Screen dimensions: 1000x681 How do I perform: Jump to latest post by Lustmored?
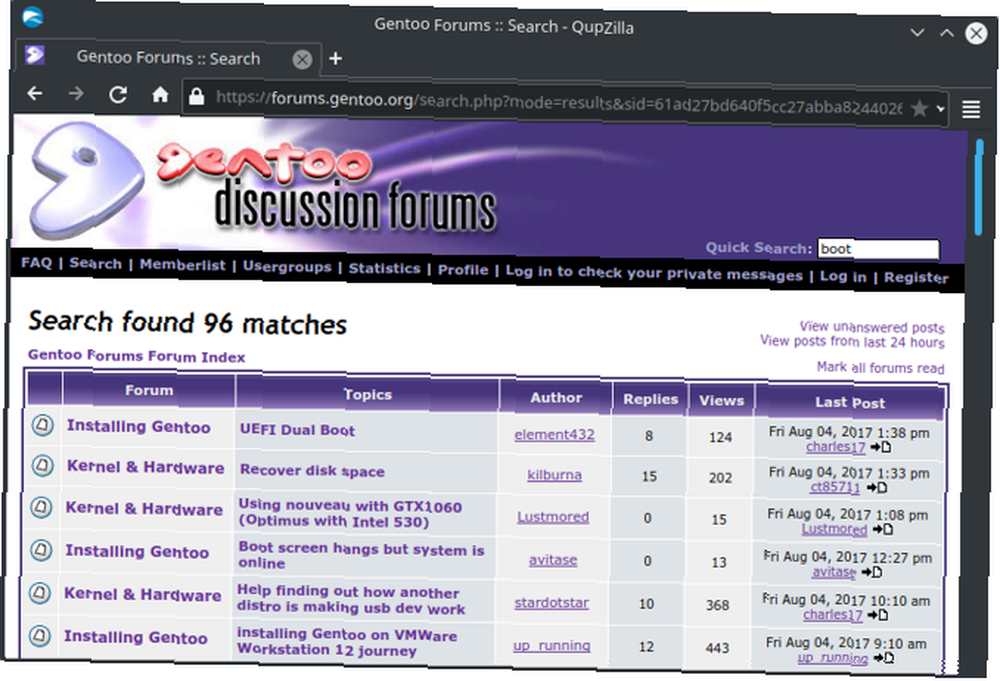coord(883,529)
